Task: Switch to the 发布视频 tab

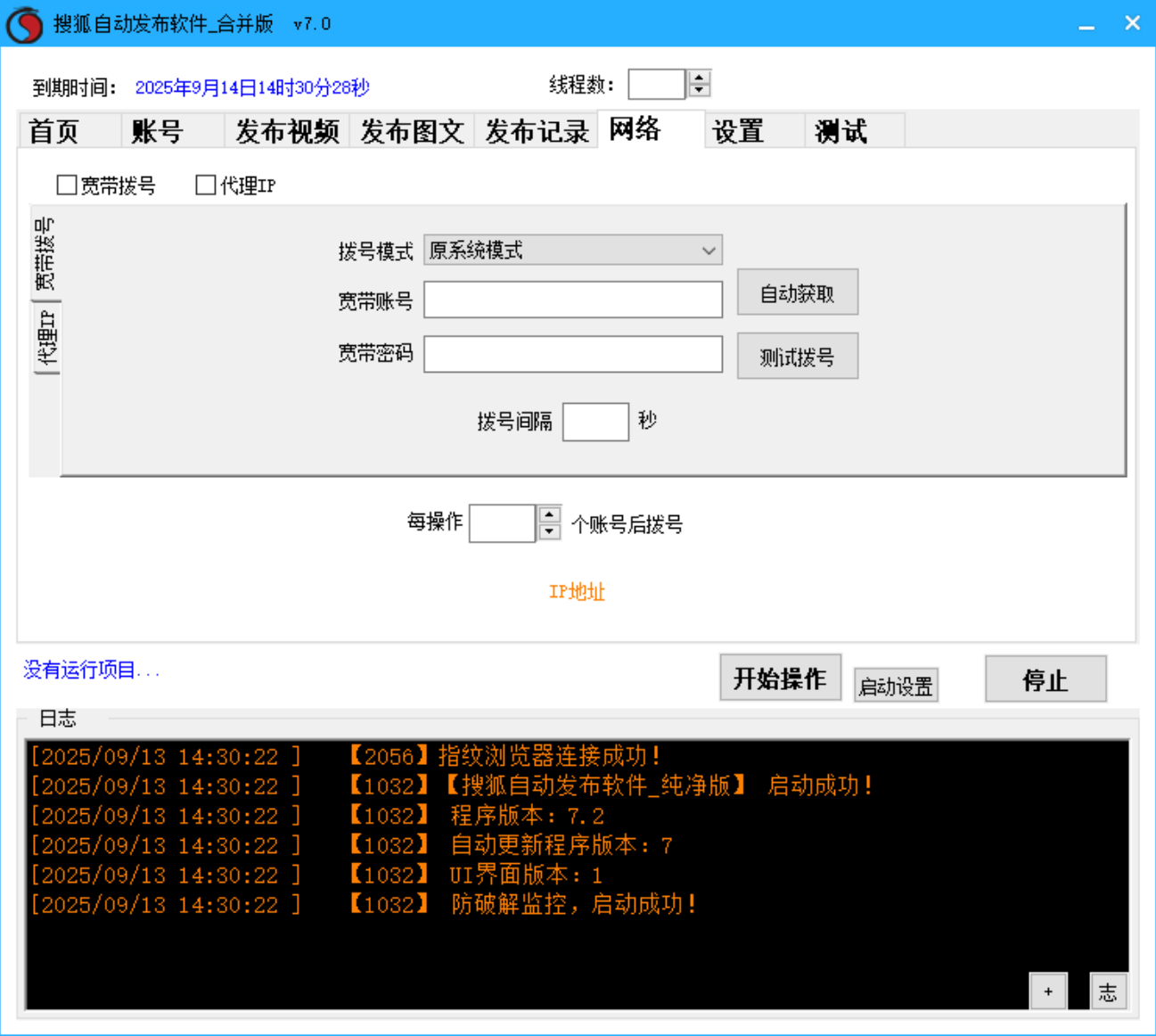Action: coord(285,131)
